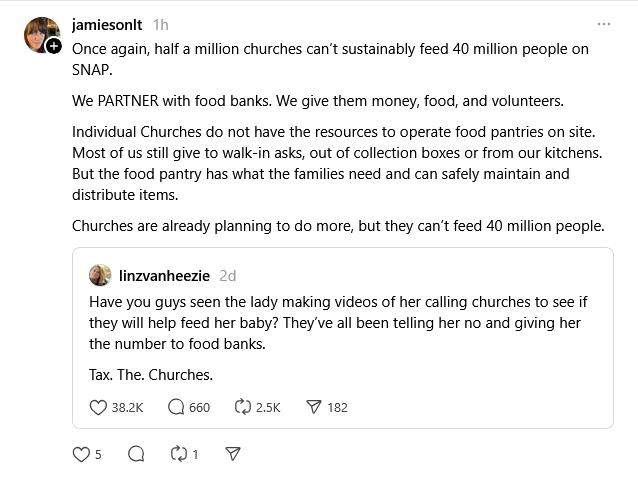The width and height of the screenshot is (638, 479).
Task: Open the three-dot more options menu
Action: 603,24
